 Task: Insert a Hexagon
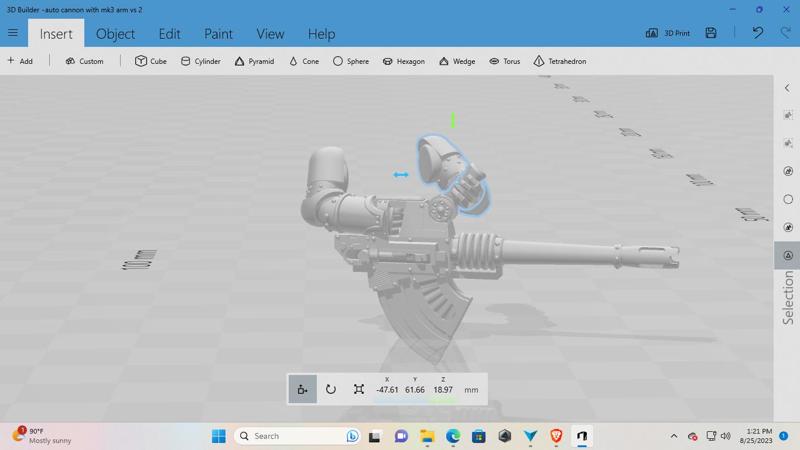point(404,61)
